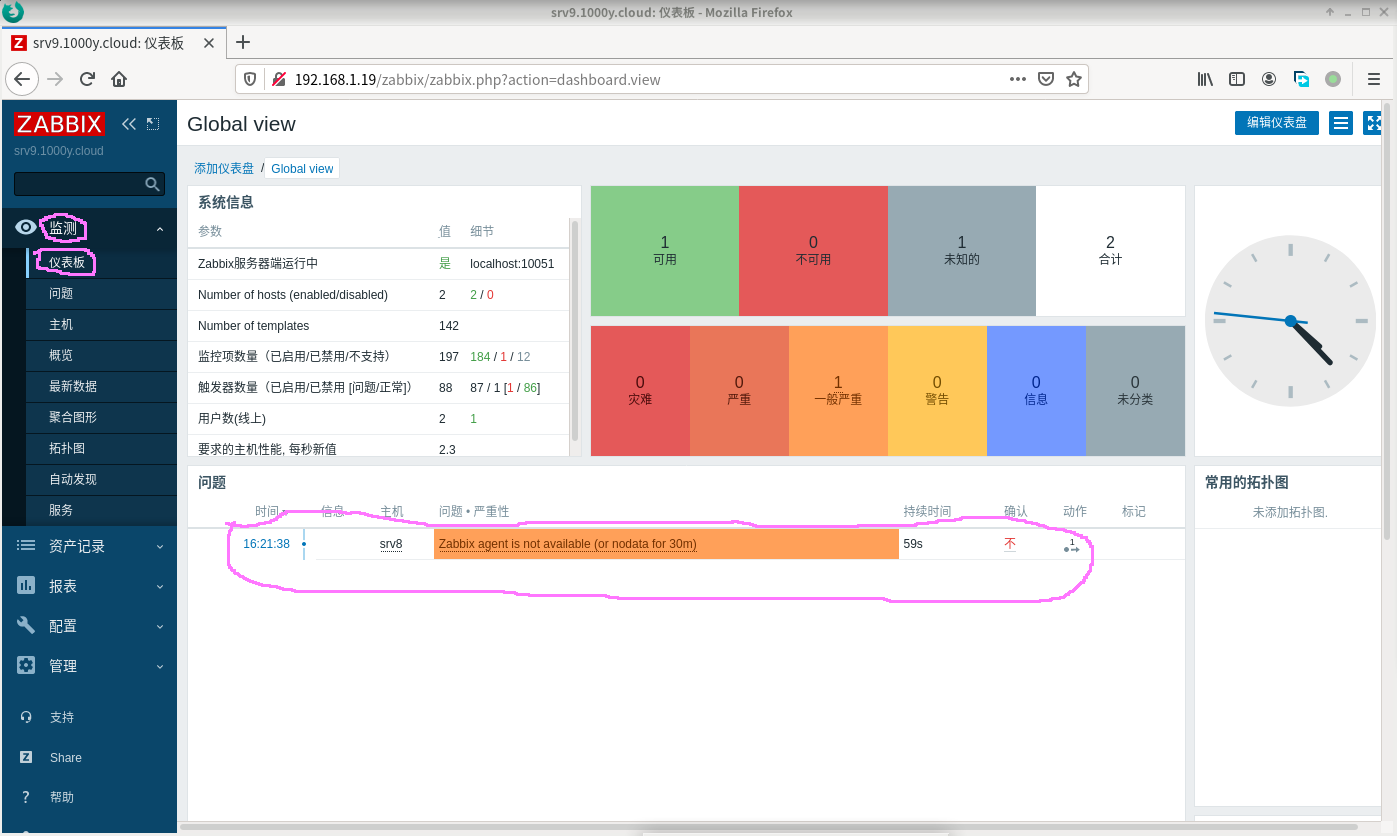Click system information widget vertical scrollbar
The height and width of the screenshot is (836, 1397).
tap(575, 330)
